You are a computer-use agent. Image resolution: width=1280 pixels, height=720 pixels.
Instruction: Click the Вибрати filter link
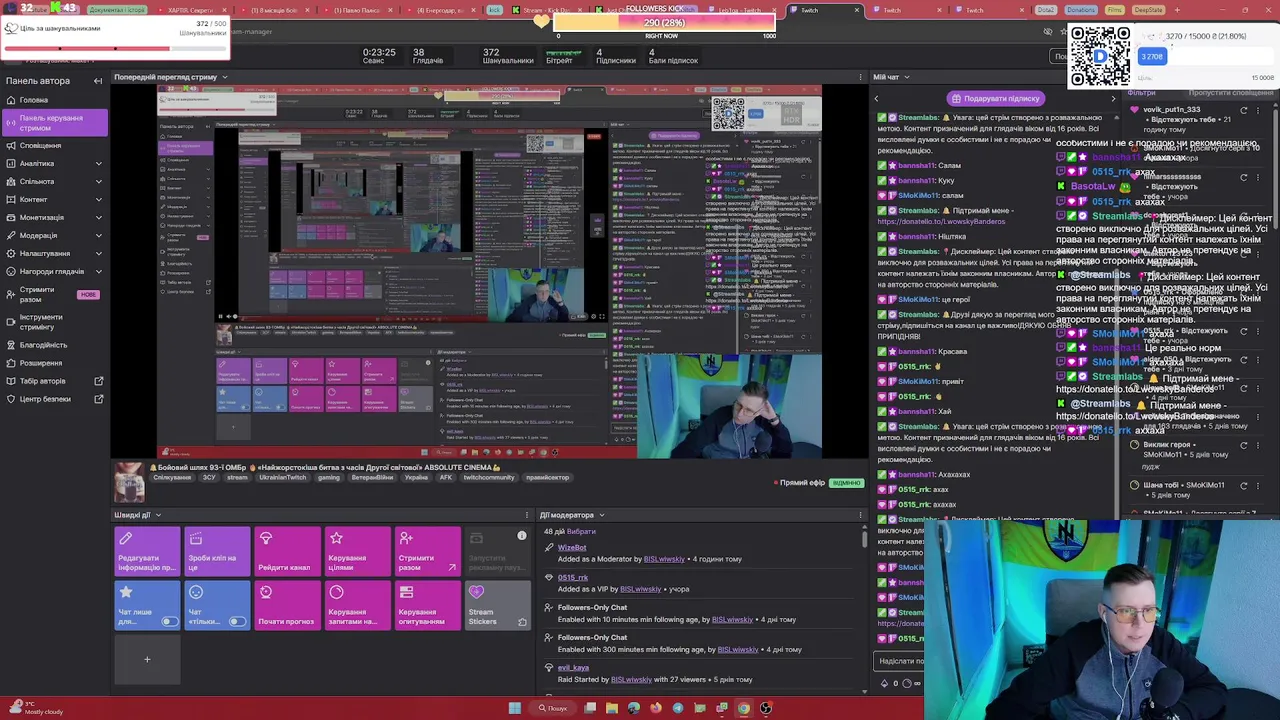[x=581, y=531]
